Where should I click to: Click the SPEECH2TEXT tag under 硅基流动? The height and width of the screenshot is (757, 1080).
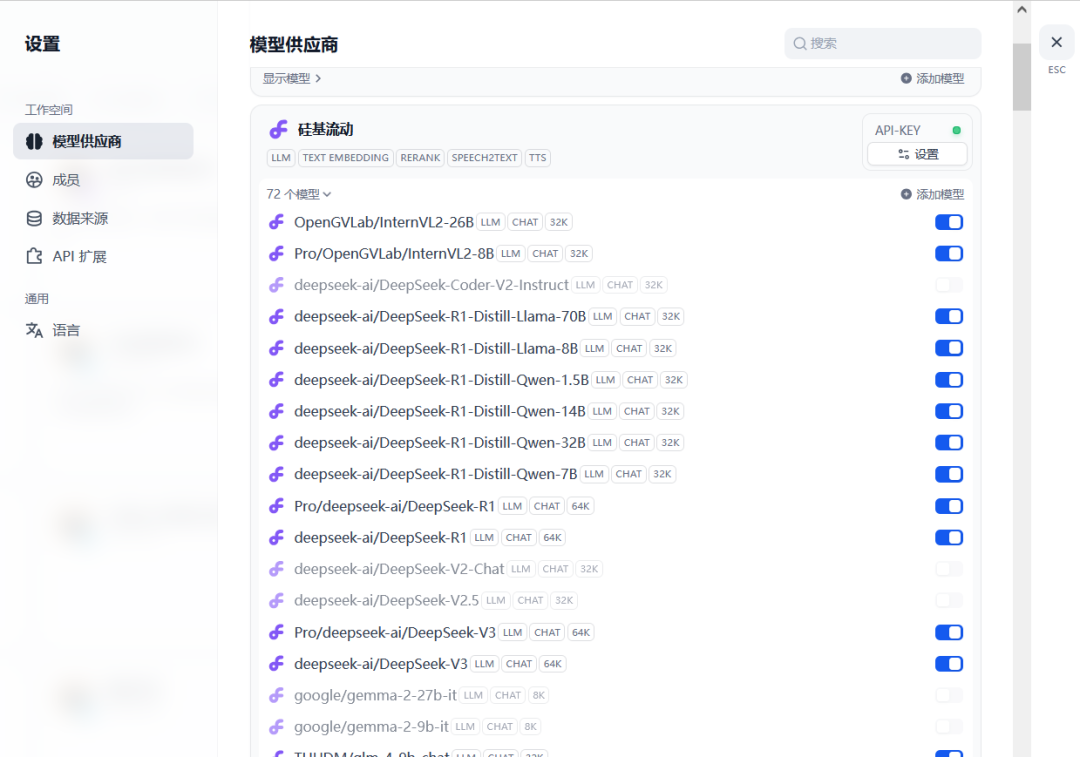coord(484,158)
